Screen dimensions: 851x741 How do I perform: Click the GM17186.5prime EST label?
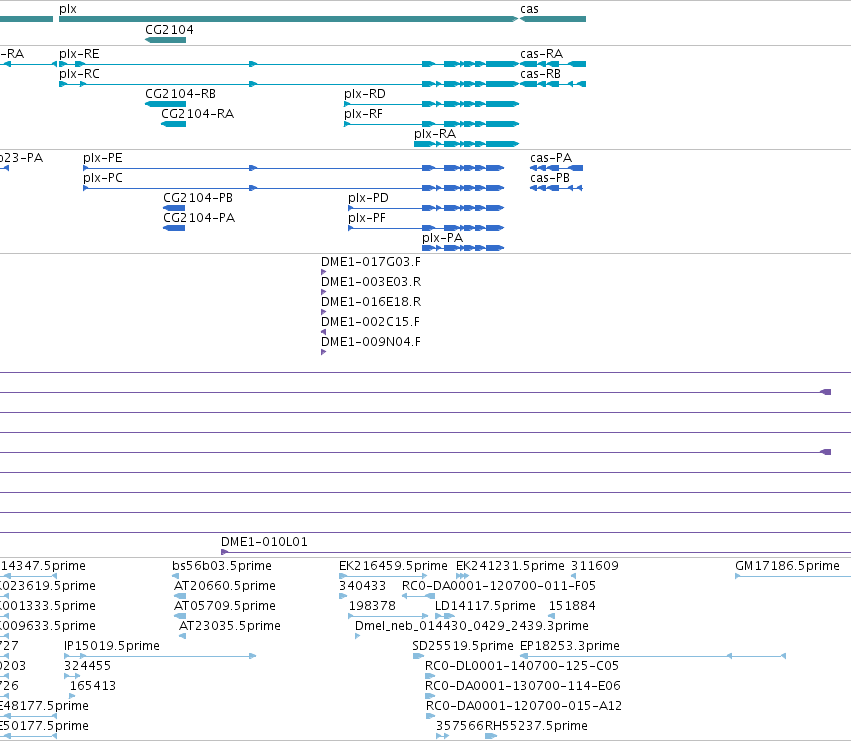787,566
